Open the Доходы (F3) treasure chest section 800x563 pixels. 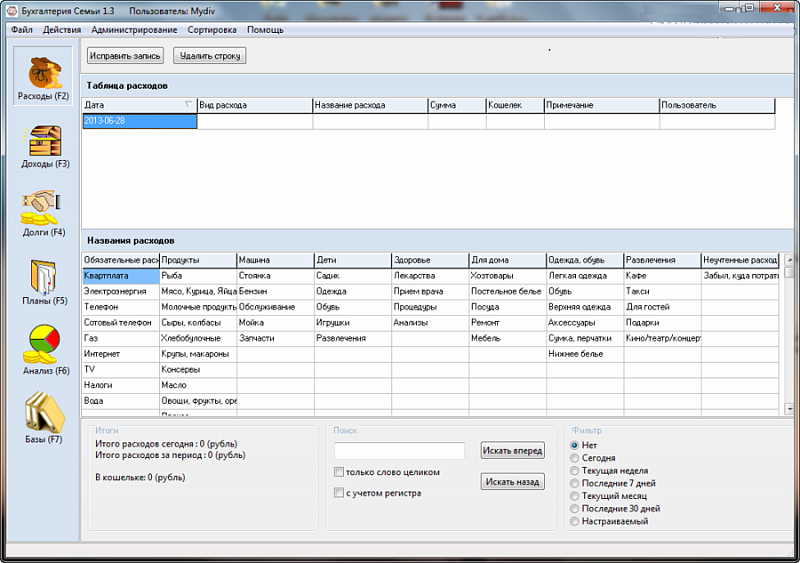[x=45, y=146]
